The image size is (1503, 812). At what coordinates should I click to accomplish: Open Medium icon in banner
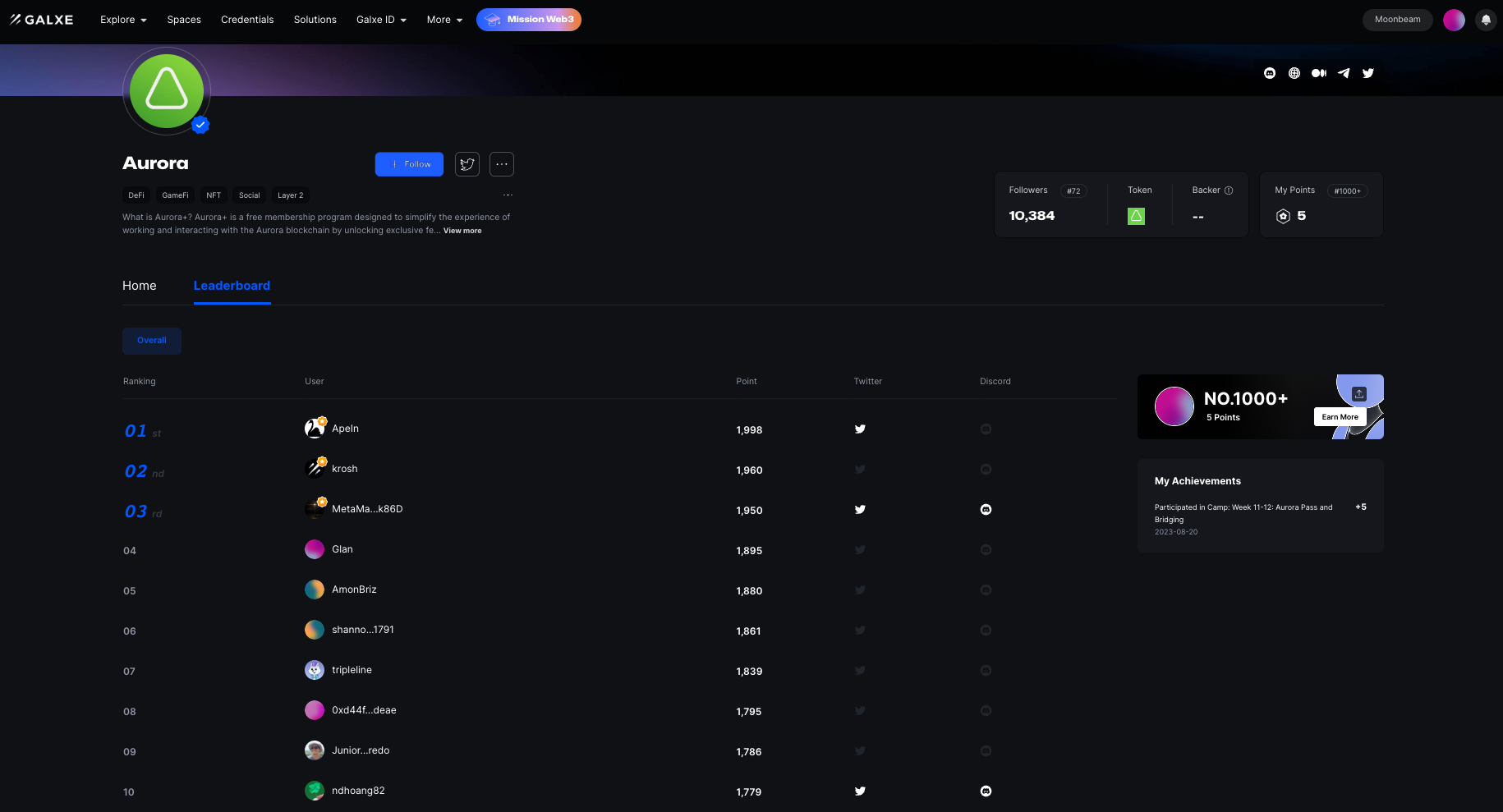pos(1319,73)
